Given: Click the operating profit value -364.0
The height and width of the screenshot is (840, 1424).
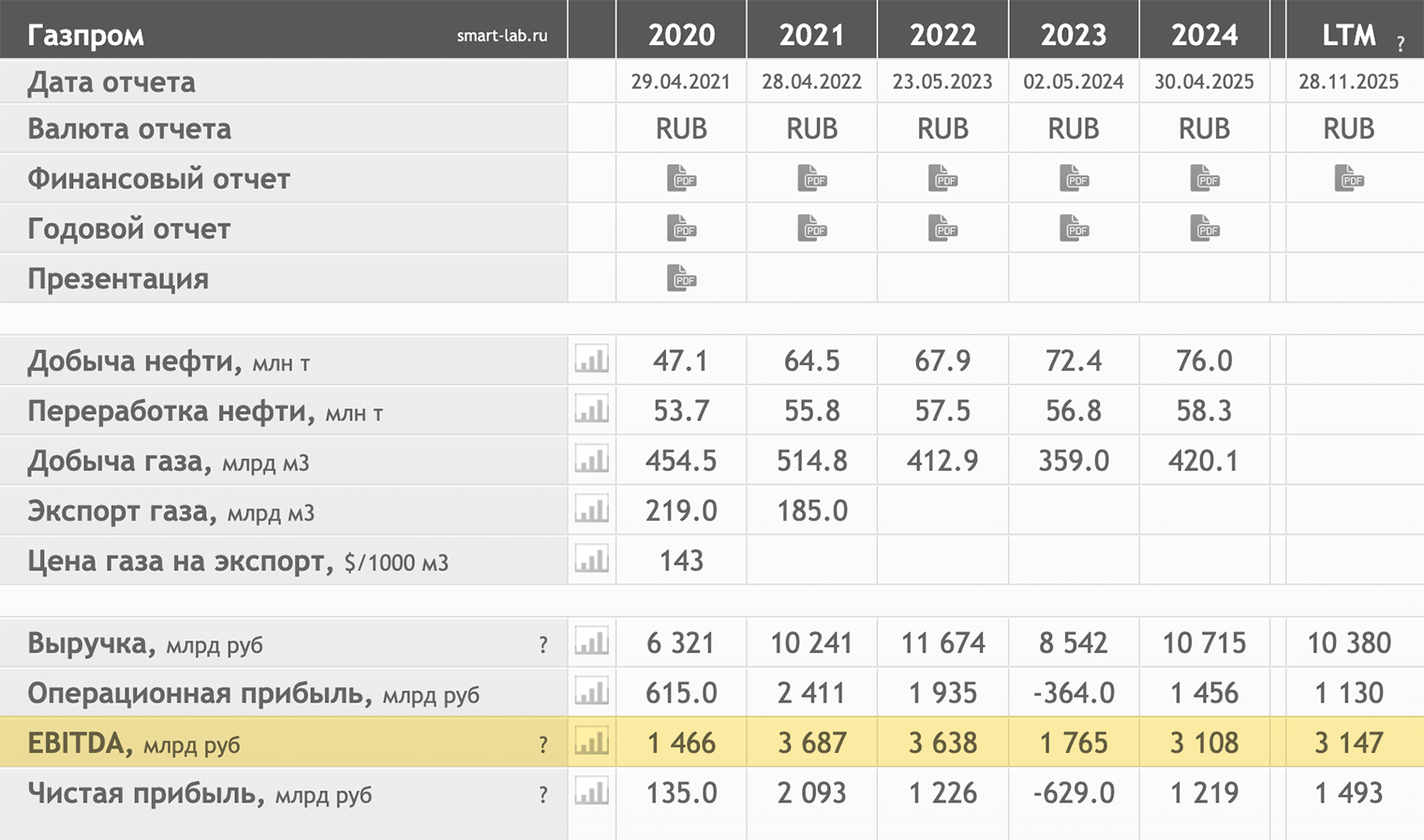Looking at the screenshot, I should (1074, 693).
